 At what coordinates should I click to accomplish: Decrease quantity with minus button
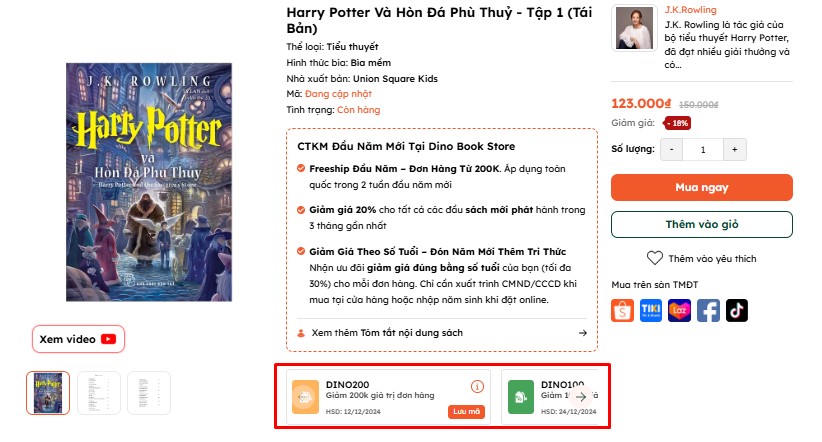(x=671, y=149)
